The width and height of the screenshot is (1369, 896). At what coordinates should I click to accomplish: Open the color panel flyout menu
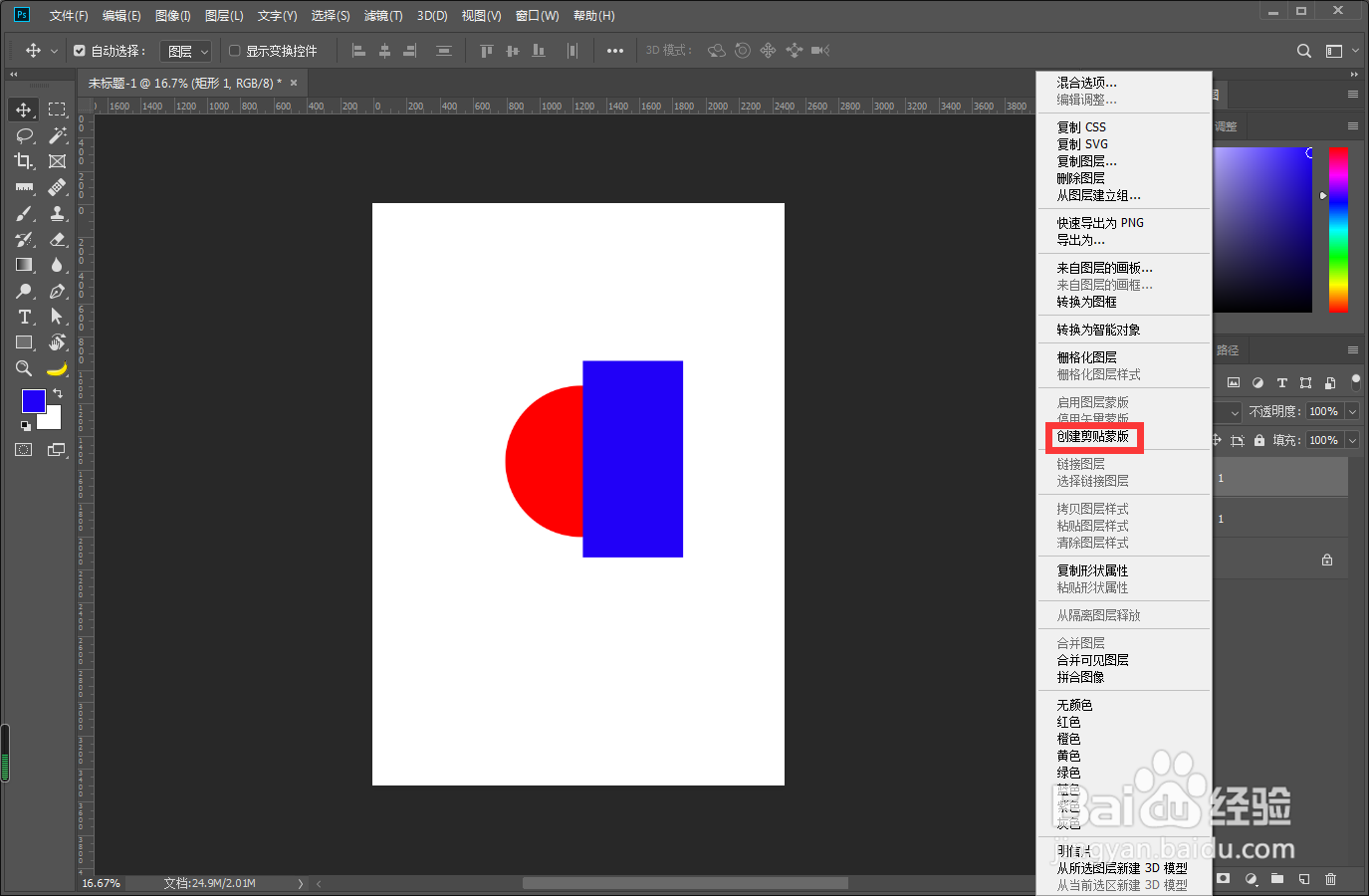pos(1353,126)
